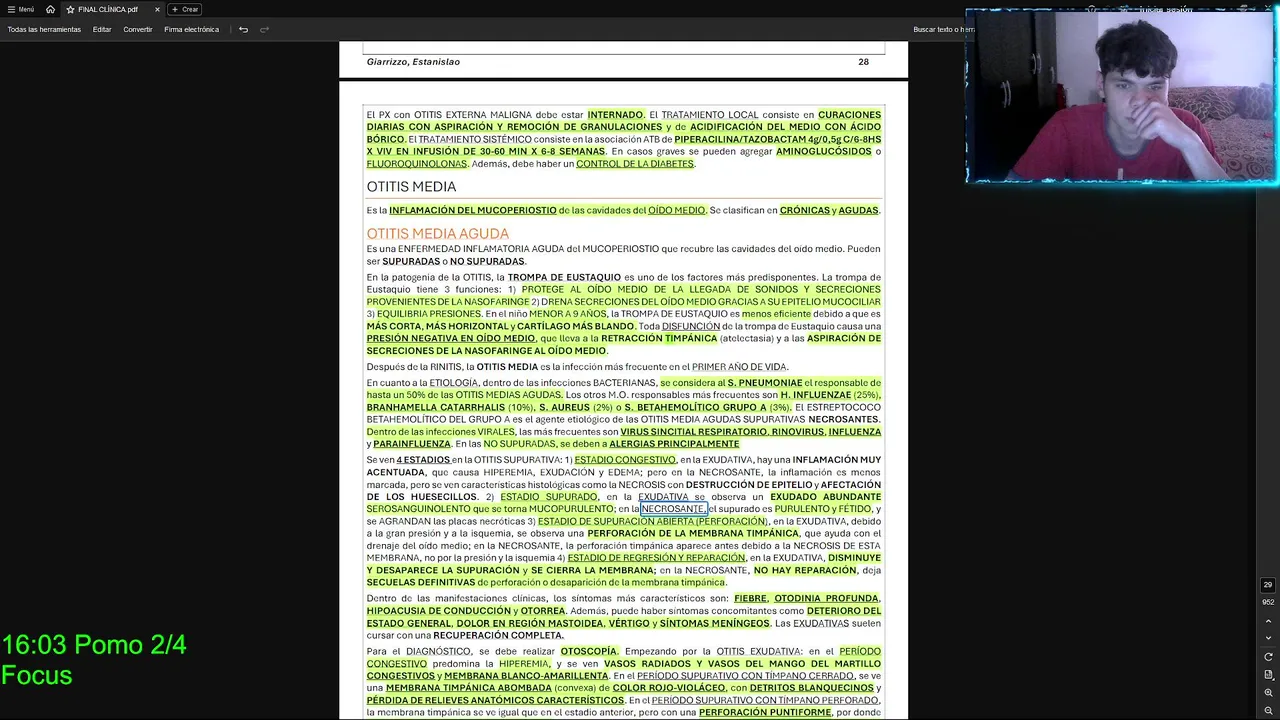Click underlined CONTROL DE LA DIABETES text
Image resolution: width=1280 pixels, height=720 pixels.
(635, 164)
